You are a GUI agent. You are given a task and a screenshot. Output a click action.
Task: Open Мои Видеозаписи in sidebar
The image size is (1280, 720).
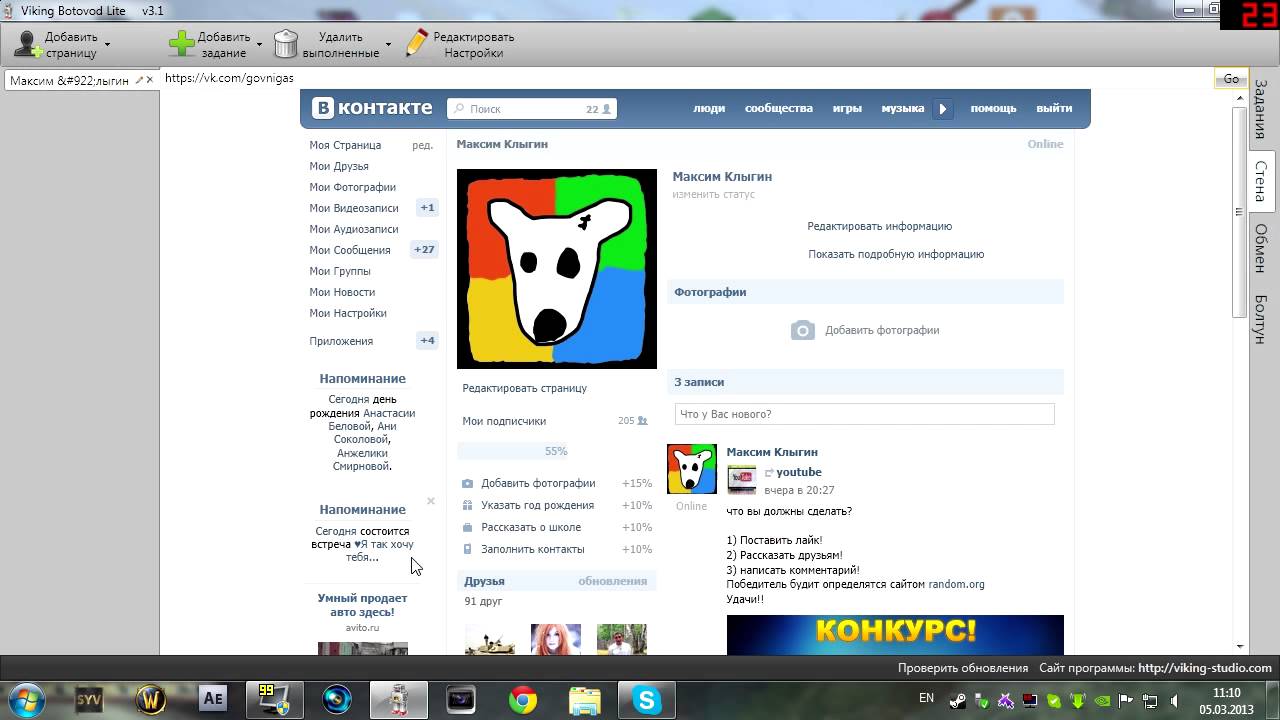[354, 208]
